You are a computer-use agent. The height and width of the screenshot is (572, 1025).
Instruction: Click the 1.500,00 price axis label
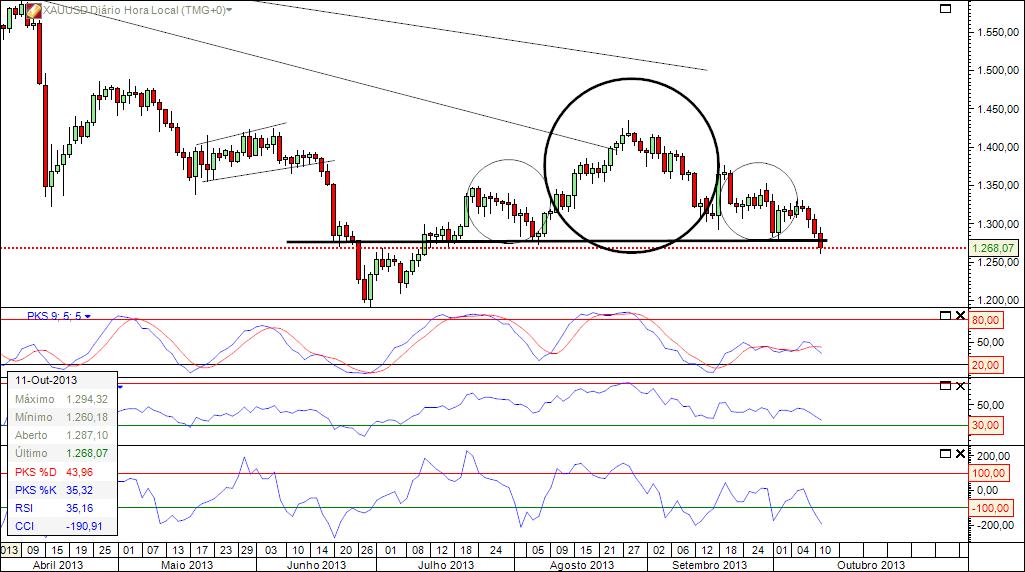coord(998,71)
